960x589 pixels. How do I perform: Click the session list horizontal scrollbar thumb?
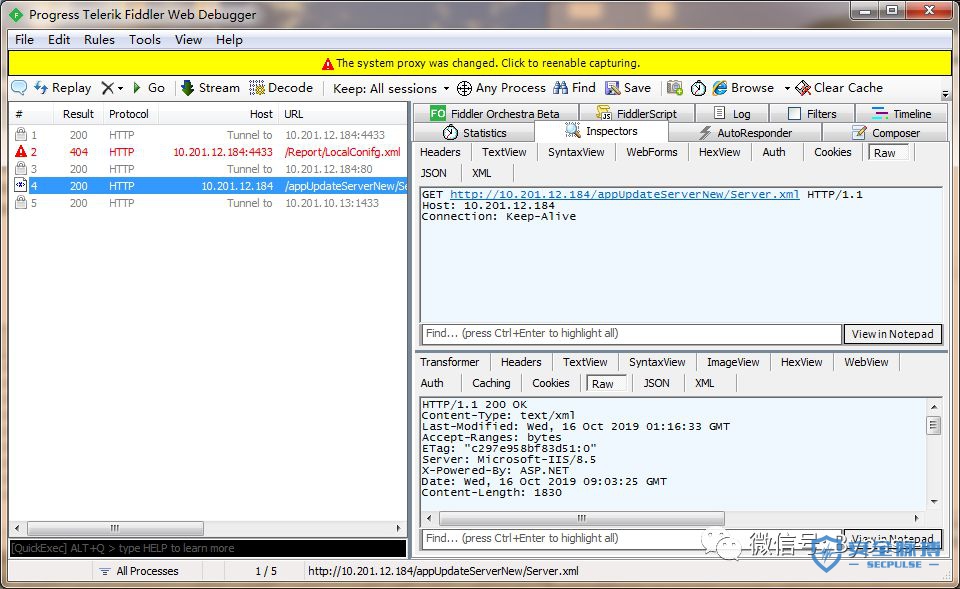(x=115, y=528)
